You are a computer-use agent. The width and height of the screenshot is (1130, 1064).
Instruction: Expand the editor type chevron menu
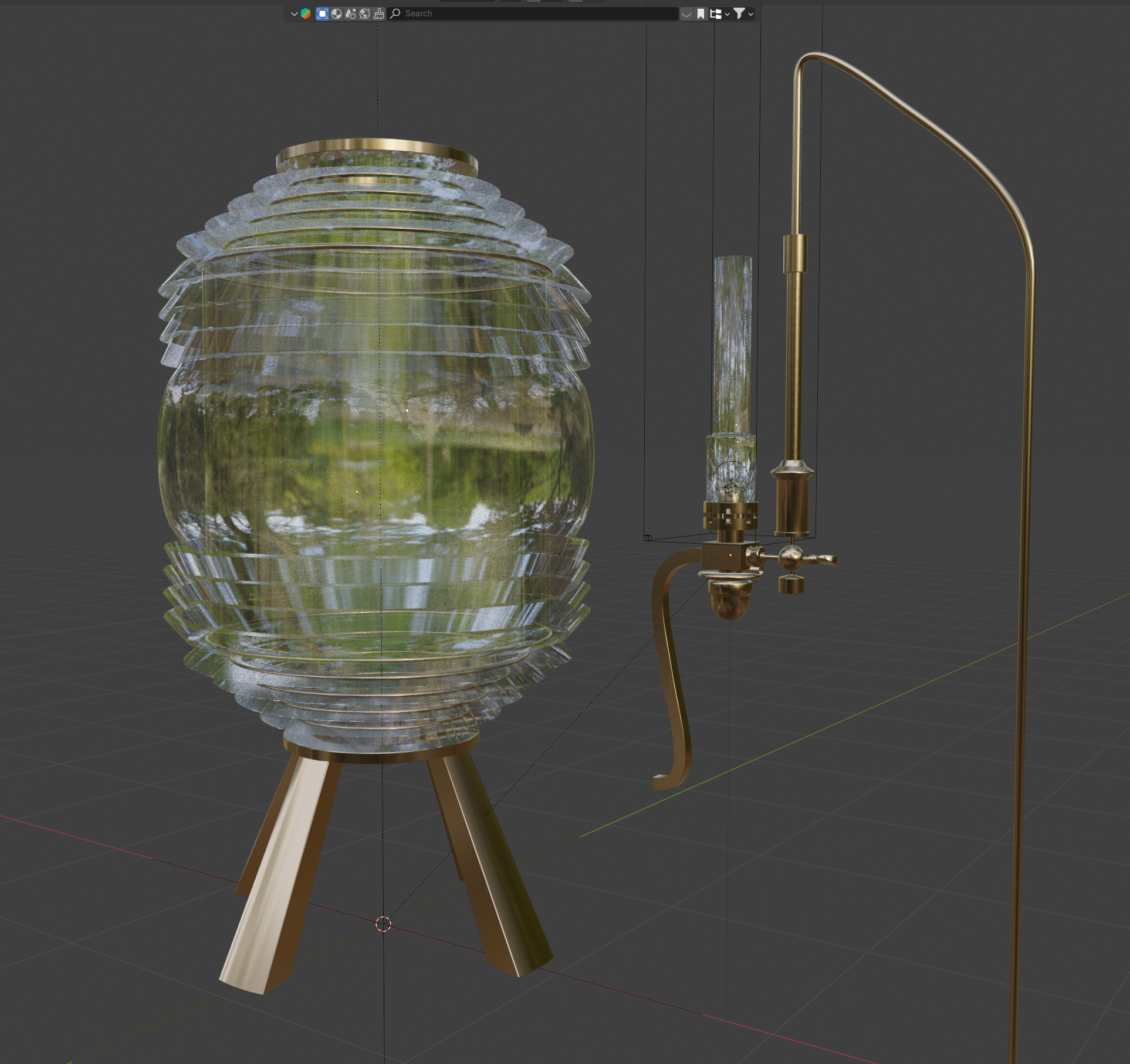(294, 13)
